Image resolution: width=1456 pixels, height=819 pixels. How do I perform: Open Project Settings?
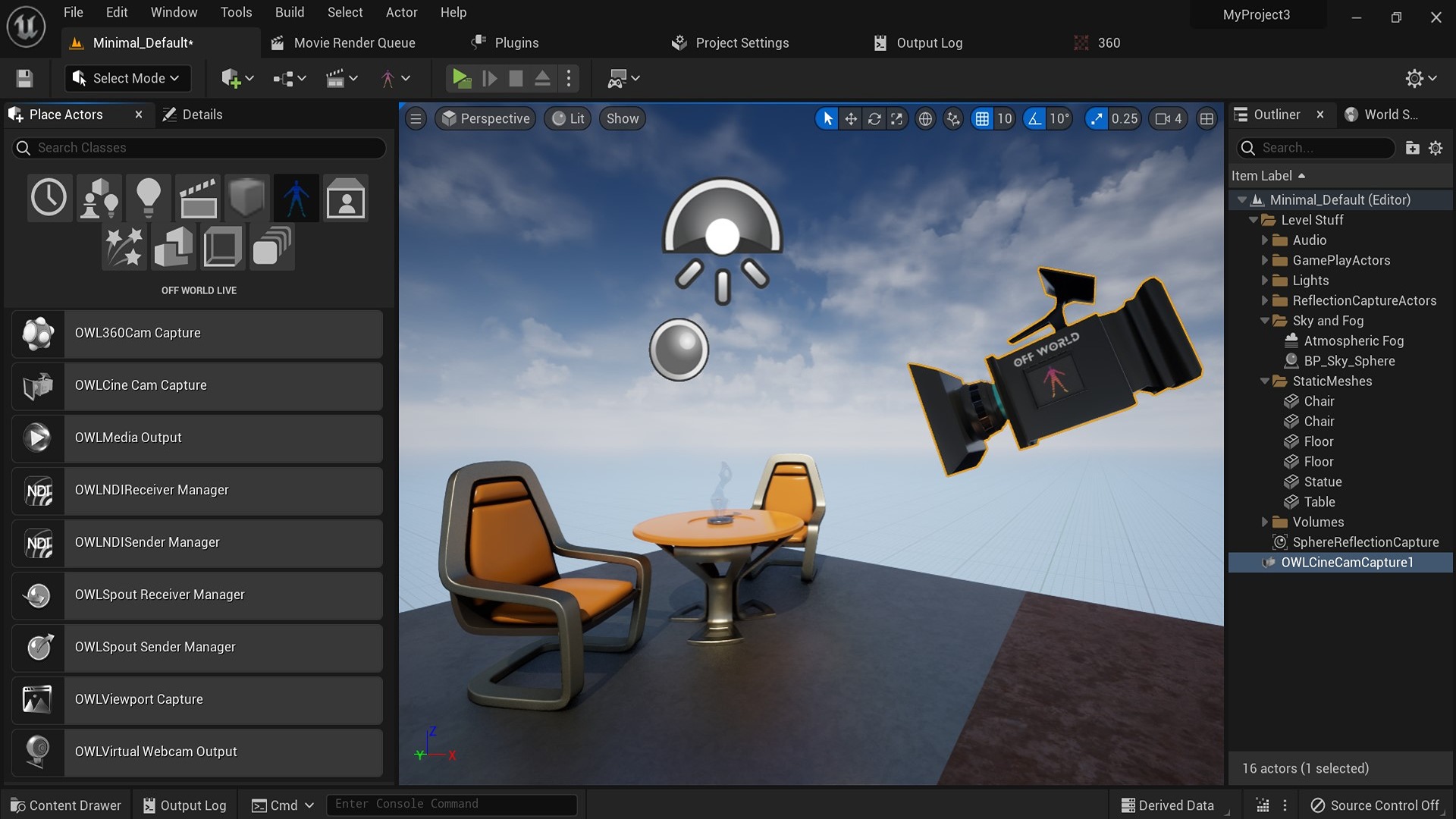click(x=729, y=42)
